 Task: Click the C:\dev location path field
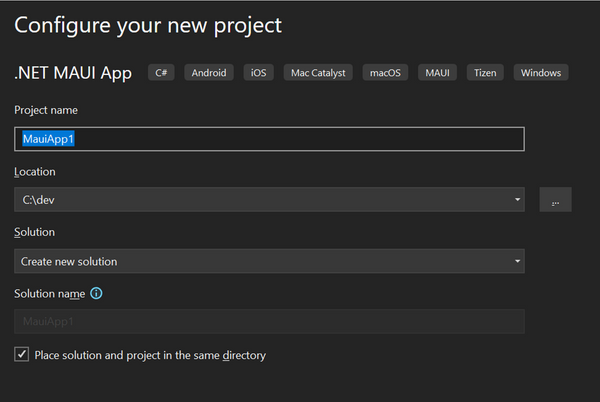(x=260, y=200)
